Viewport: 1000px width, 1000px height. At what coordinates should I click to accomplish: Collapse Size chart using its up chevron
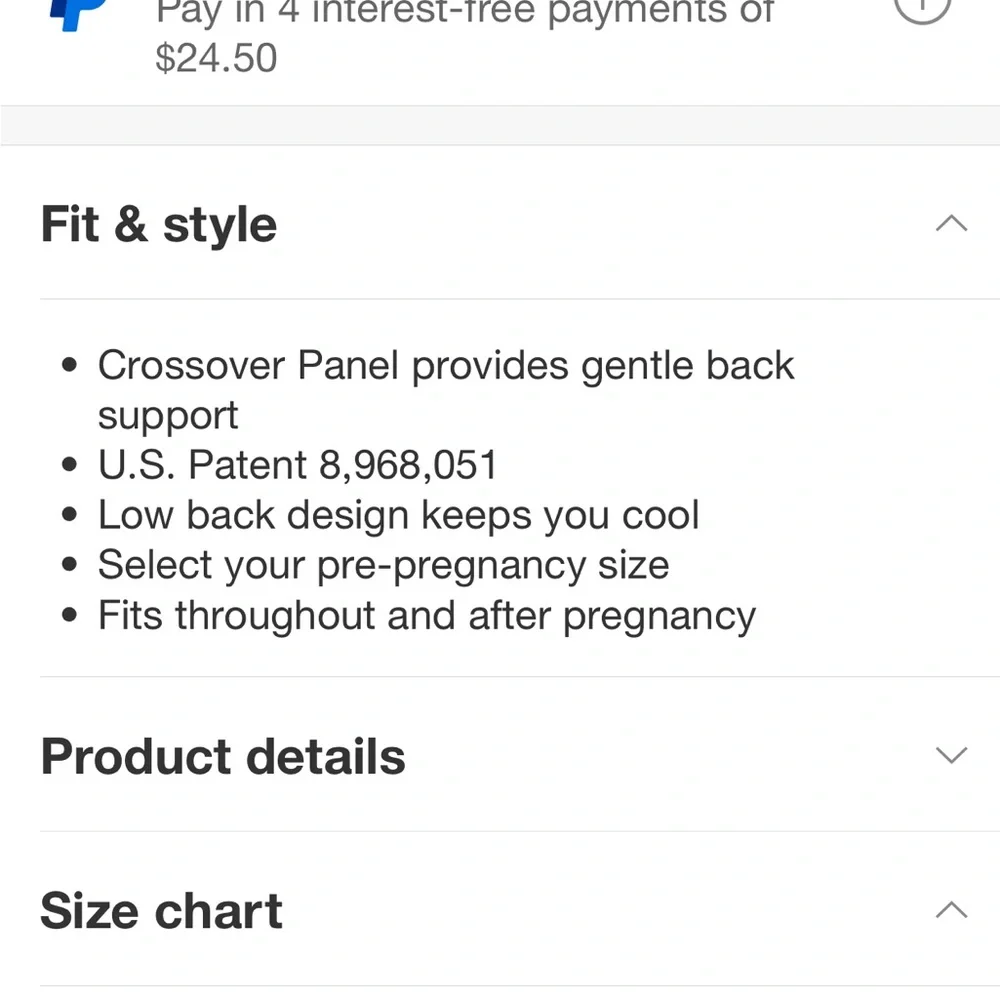951,909
